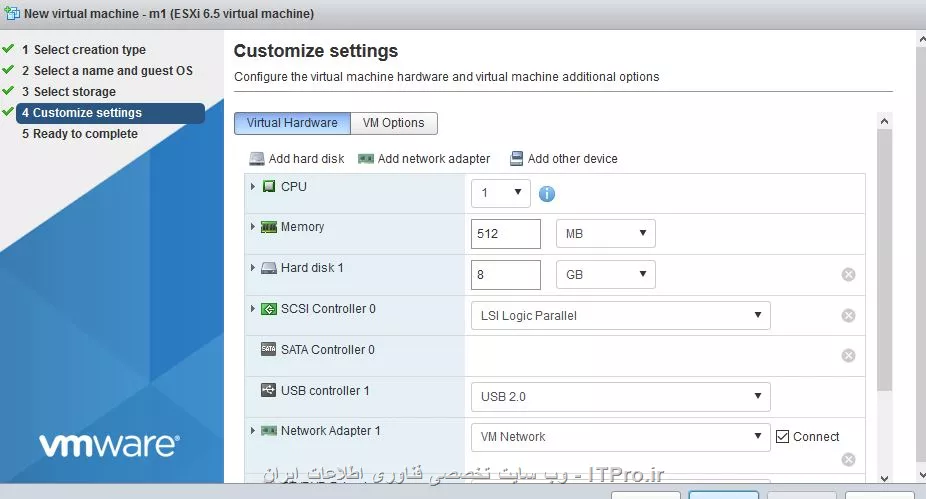Viewport: 926px width, 499px height.
Task: Click the Network Adapter 1 icon
Action: coord(269,431)
